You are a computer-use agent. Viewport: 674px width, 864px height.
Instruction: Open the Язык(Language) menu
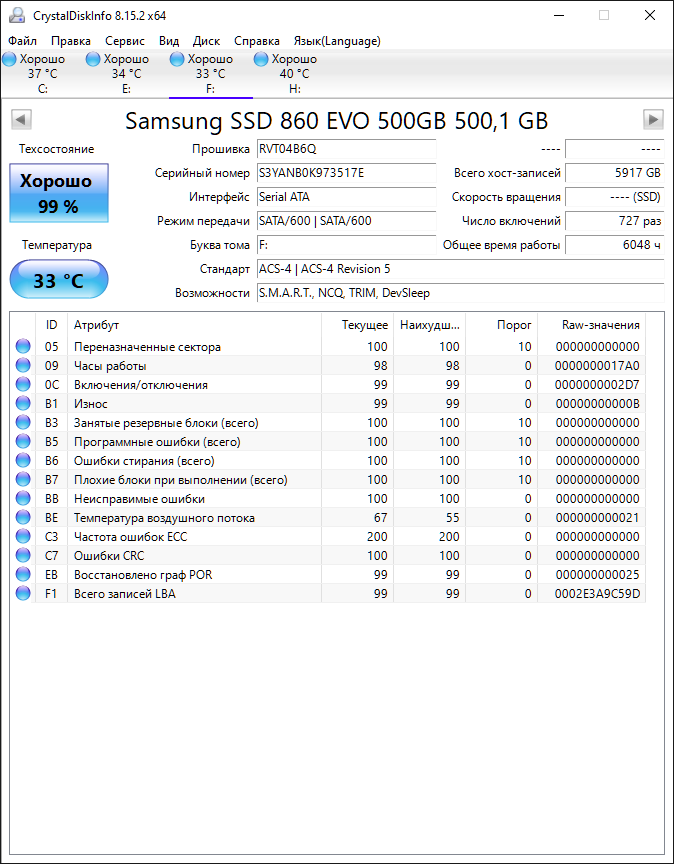[337, 41]
